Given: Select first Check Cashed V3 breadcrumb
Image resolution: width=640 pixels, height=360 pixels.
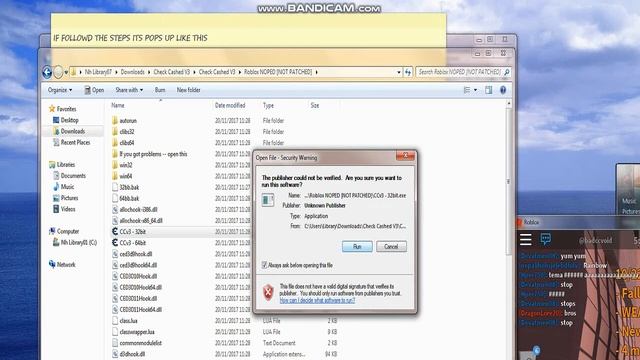Looking at the screenshot, I should pos(171,72).
